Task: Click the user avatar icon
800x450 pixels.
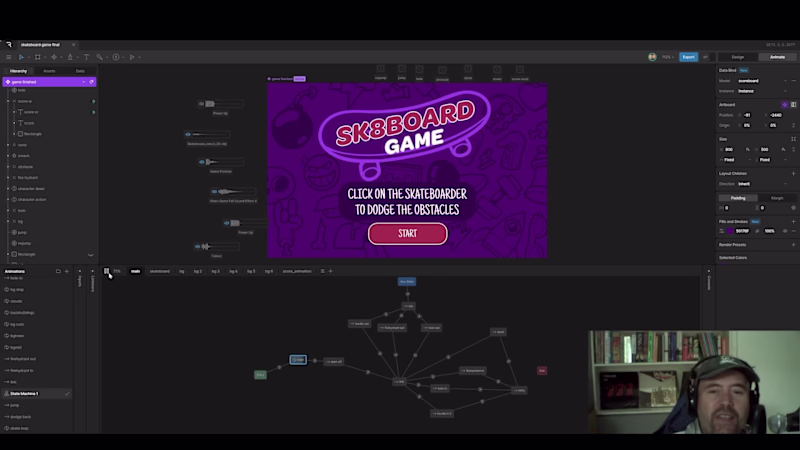Action: coord(652,57)
